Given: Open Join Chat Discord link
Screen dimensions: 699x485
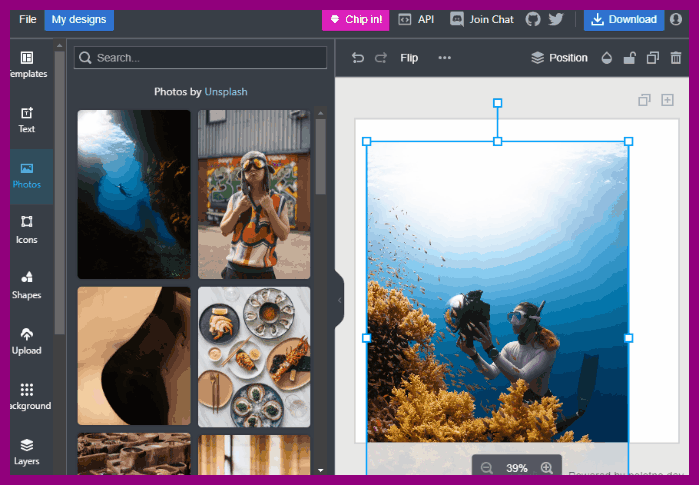Looking at the screenshot, I should point(482,20).
